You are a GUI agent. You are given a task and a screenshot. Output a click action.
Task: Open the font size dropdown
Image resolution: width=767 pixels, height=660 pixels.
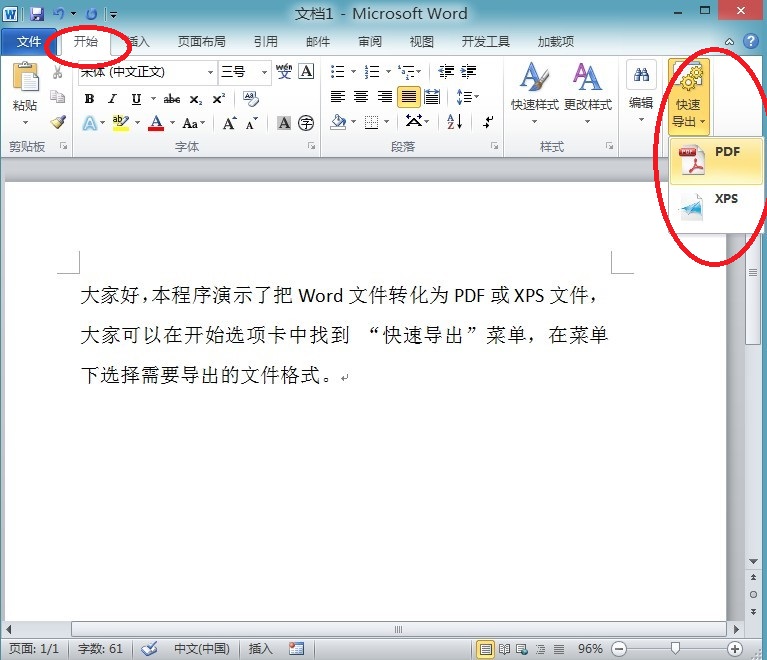pos(264,72)
